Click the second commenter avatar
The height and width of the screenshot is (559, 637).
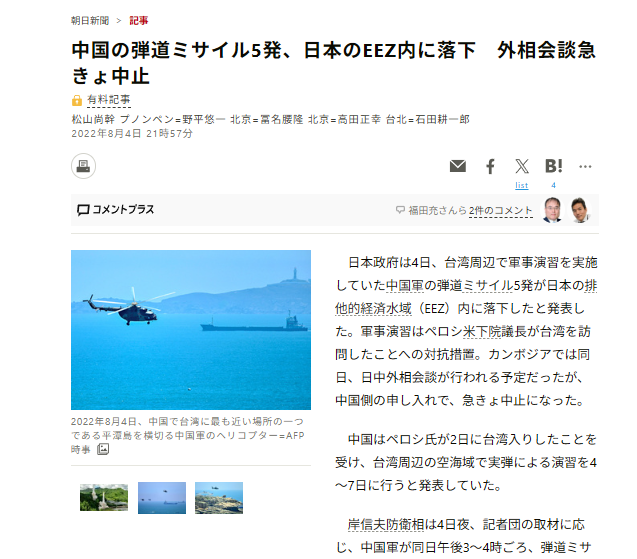click(580, 210)
